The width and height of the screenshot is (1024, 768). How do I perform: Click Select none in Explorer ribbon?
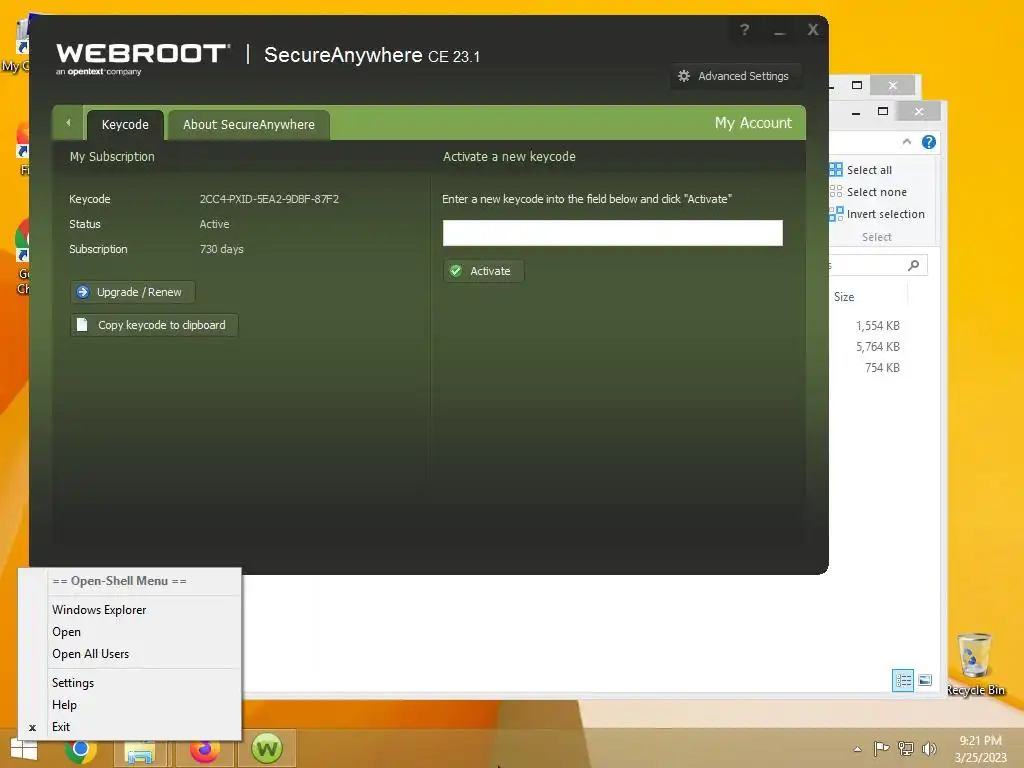coord(869,192)
